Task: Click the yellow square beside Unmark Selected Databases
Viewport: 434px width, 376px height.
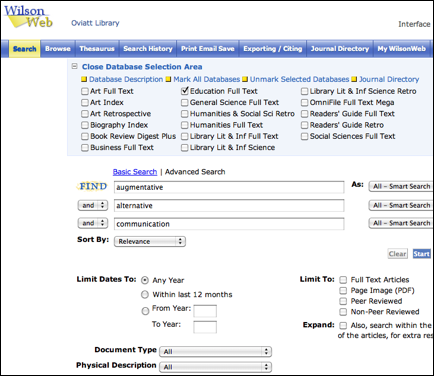Action: click(245, 79)
